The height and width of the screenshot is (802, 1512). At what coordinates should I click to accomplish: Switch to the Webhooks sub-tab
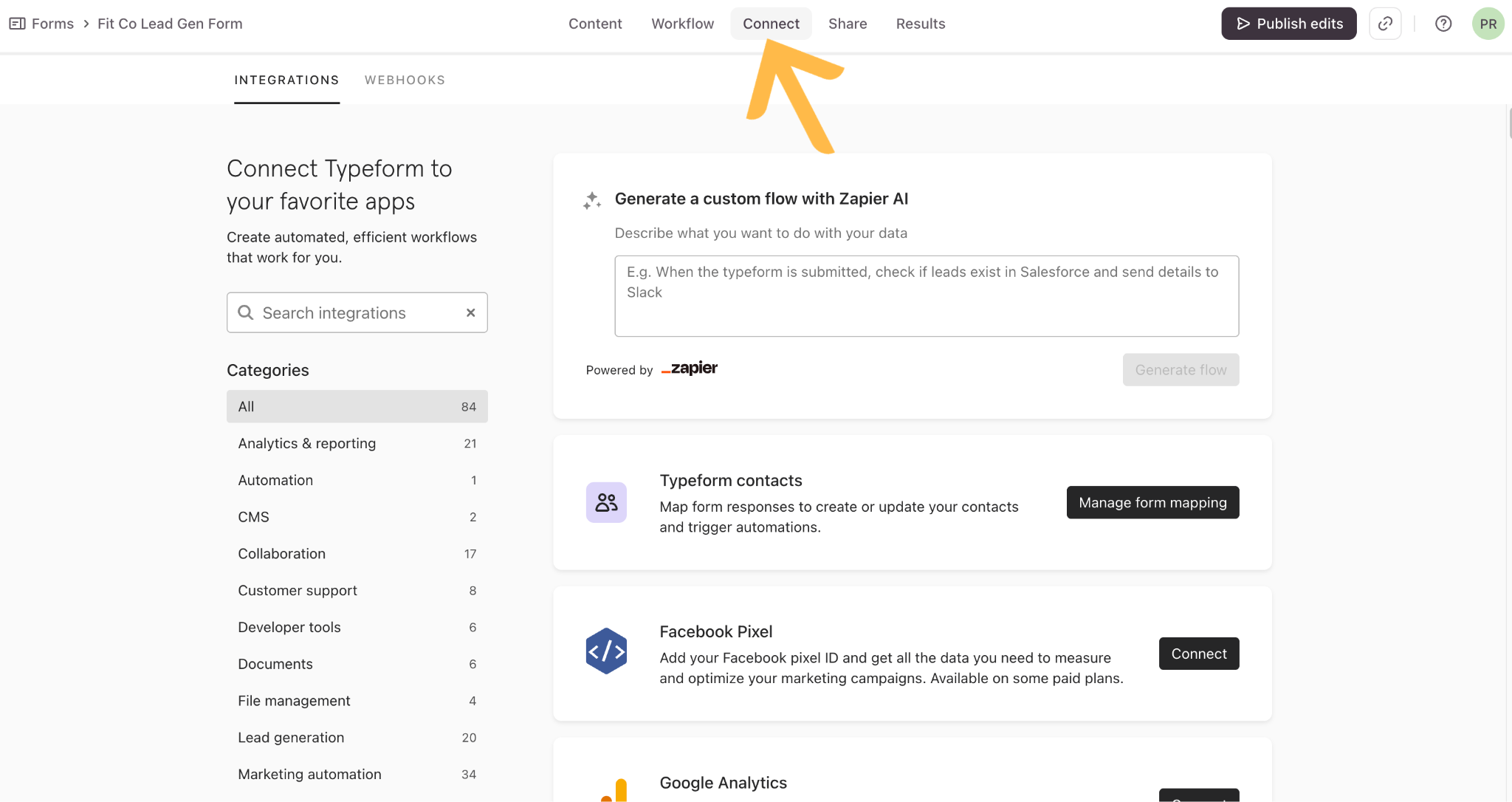[x=405, y=80]
